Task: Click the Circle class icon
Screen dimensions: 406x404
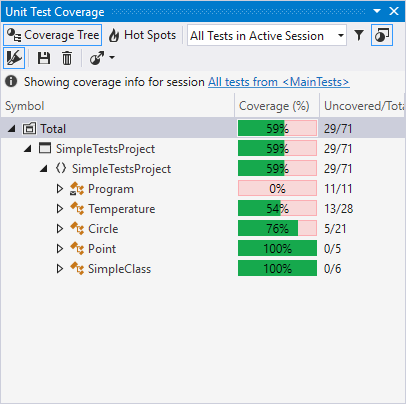Action: [x=77, y=229]
